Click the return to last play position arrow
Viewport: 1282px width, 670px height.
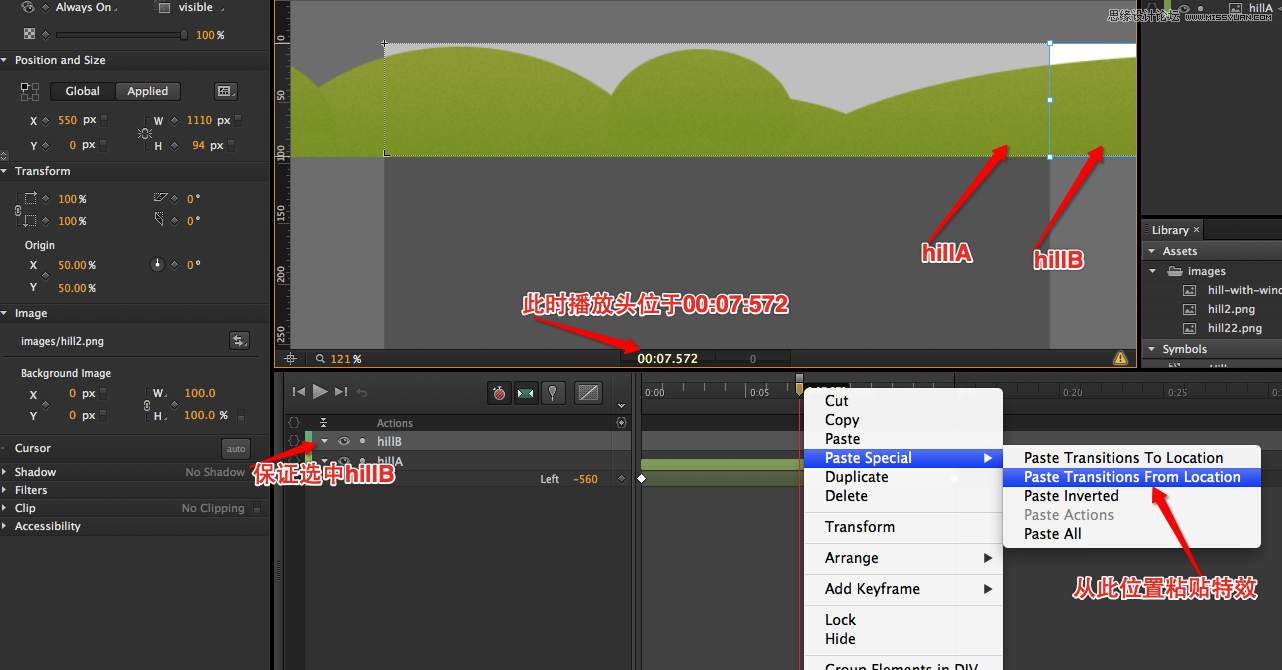point(362,392)
